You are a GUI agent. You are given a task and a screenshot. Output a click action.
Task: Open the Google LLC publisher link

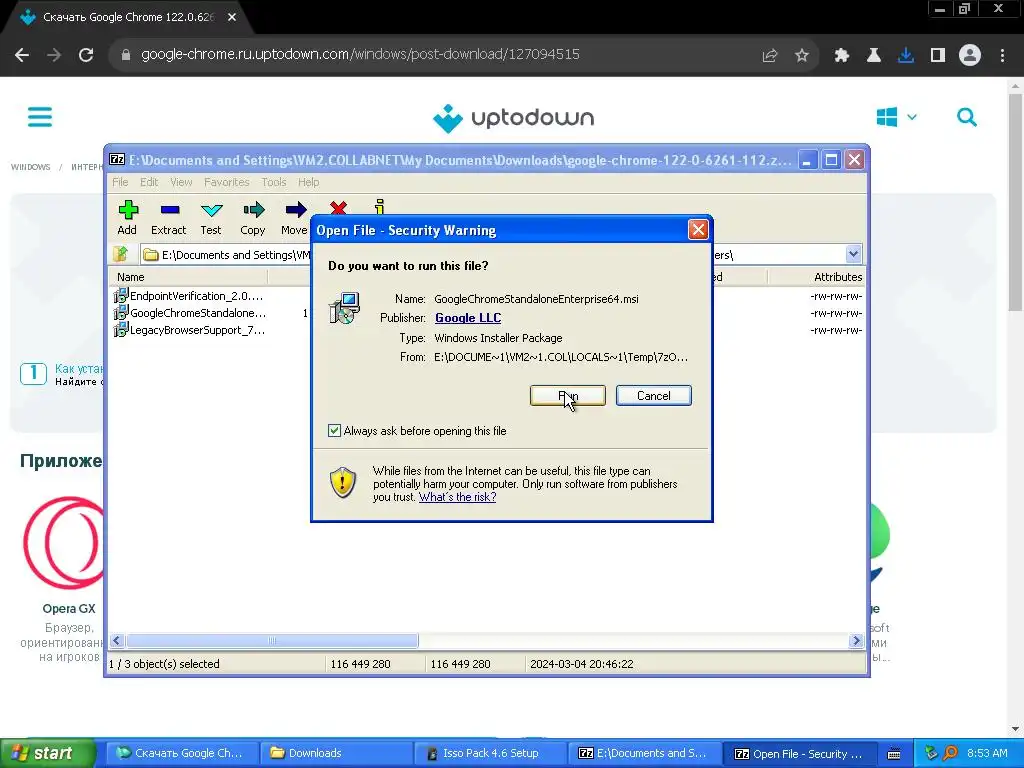(x=468, y=318)
